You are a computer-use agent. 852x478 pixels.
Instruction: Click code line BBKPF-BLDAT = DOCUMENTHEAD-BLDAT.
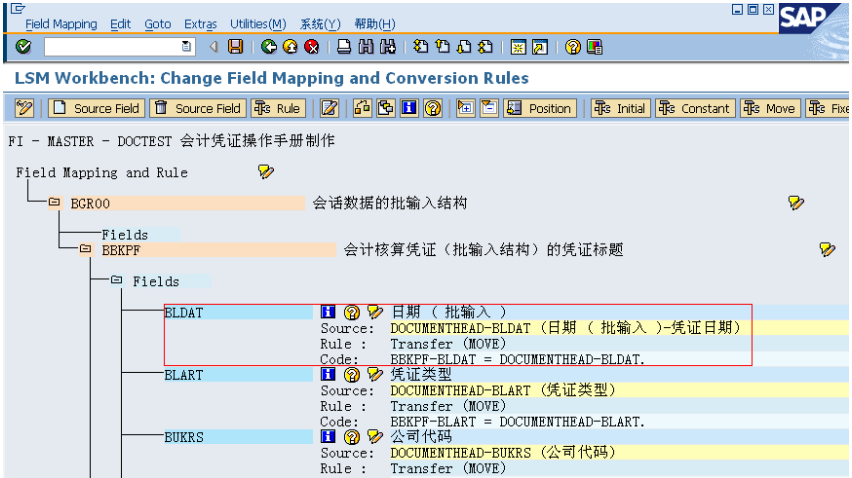coord(517,360)
